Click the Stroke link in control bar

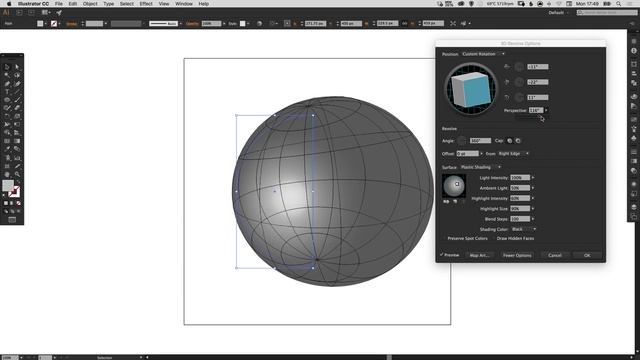click(x=71, y=24)
